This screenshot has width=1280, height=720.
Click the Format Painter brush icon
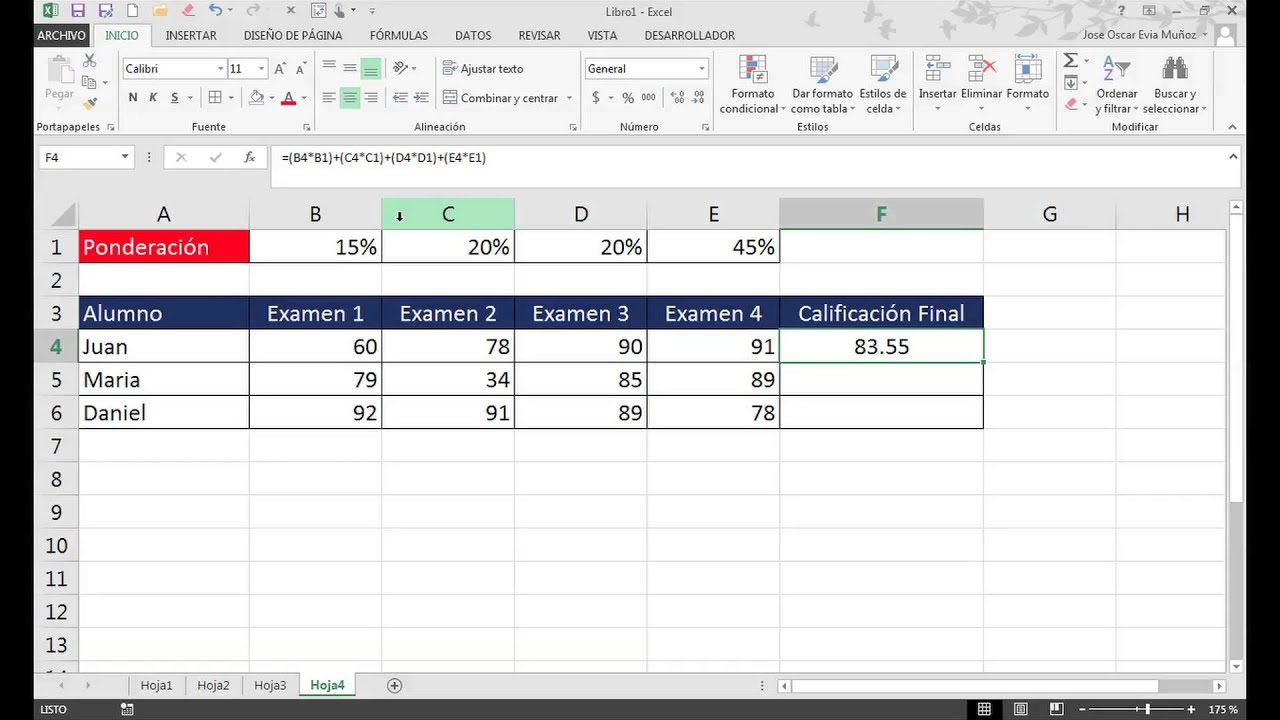(89, 102)
